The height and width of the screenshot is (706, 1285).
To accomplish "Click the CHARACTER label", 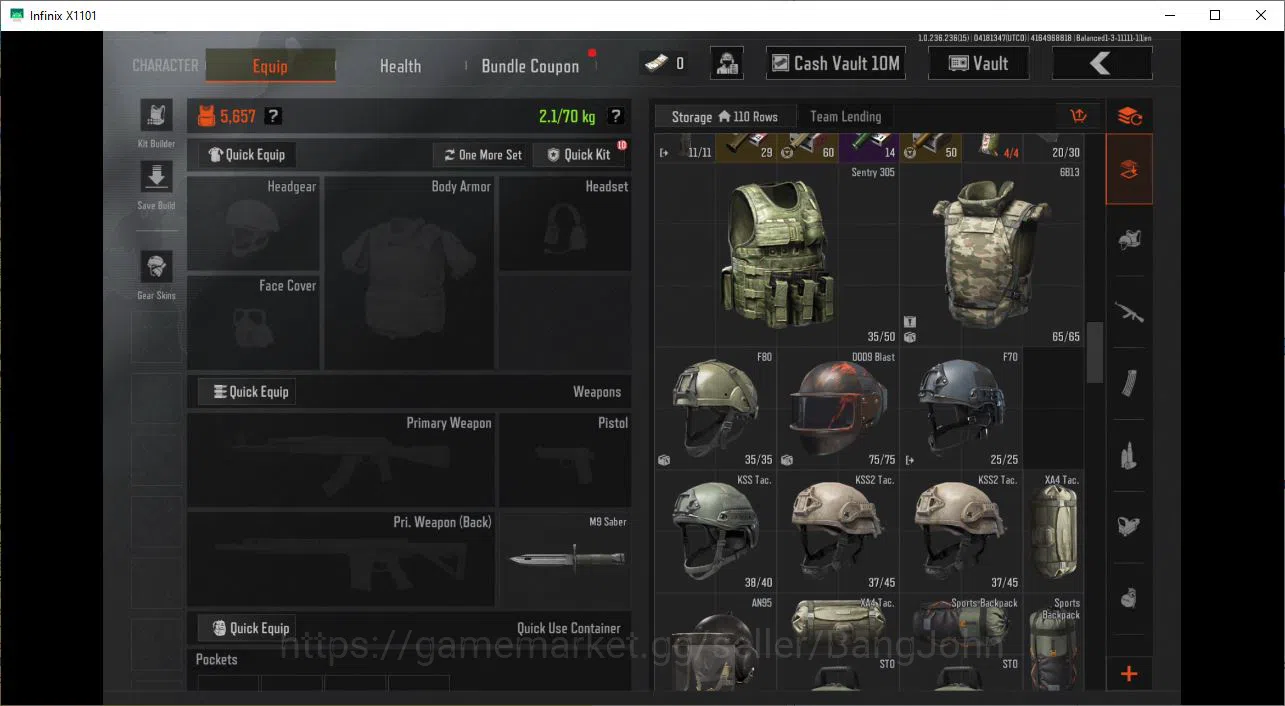I will (165, 65).
